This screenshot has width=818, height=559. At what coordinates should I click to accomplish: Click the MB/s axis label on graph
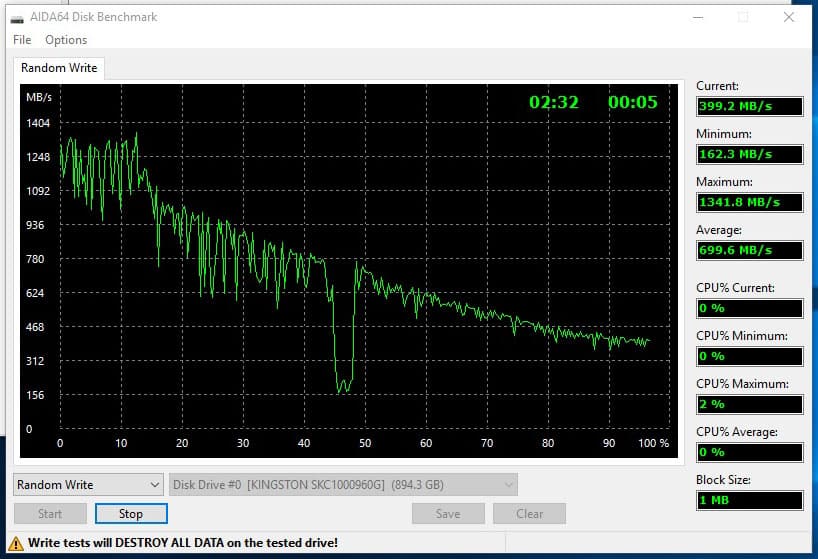39,97
